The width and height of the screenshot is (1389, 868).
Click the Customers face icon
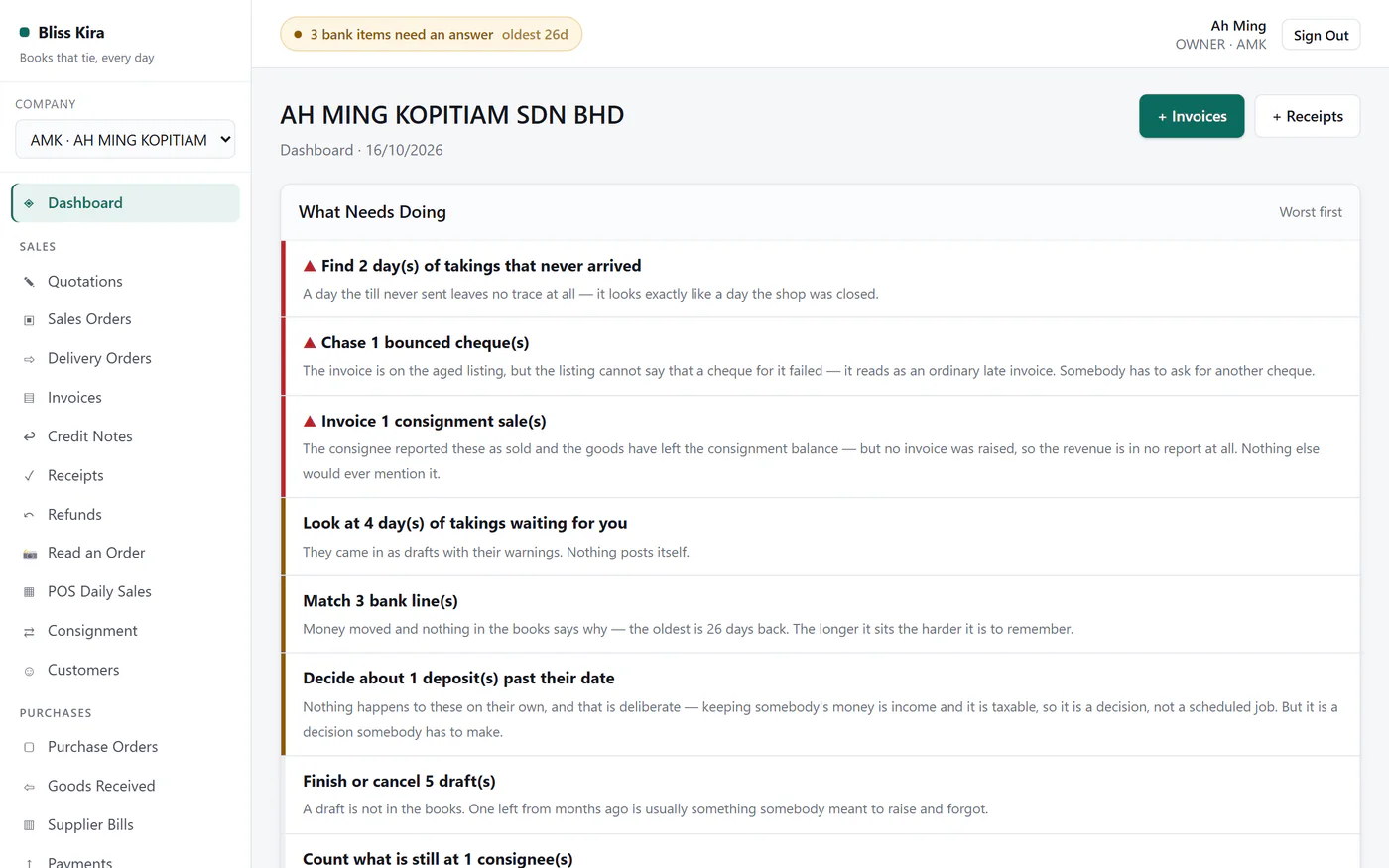pyautogui.click(x=29, y=671)
